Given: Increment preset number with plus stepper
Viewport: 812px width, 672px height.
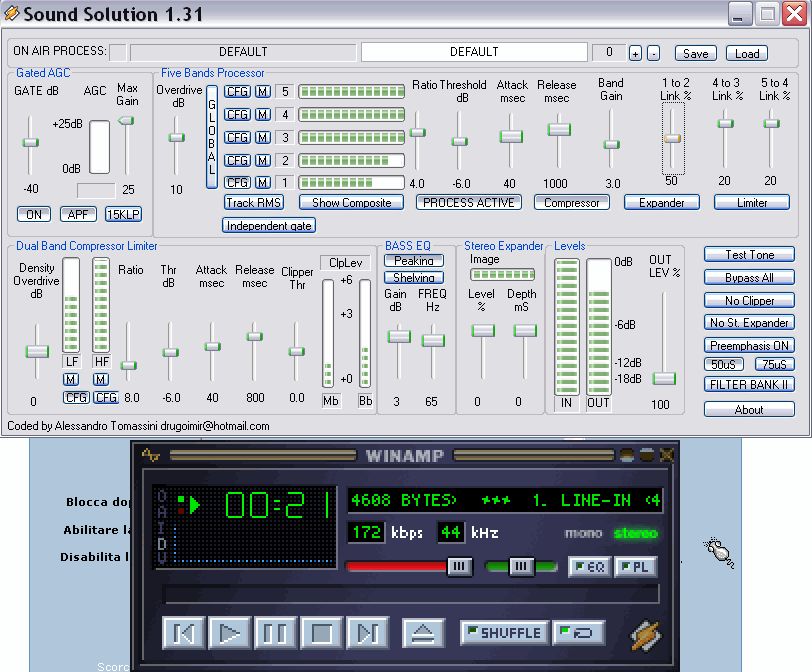Looking at the screenshot, I should click(x=637, y=53).
